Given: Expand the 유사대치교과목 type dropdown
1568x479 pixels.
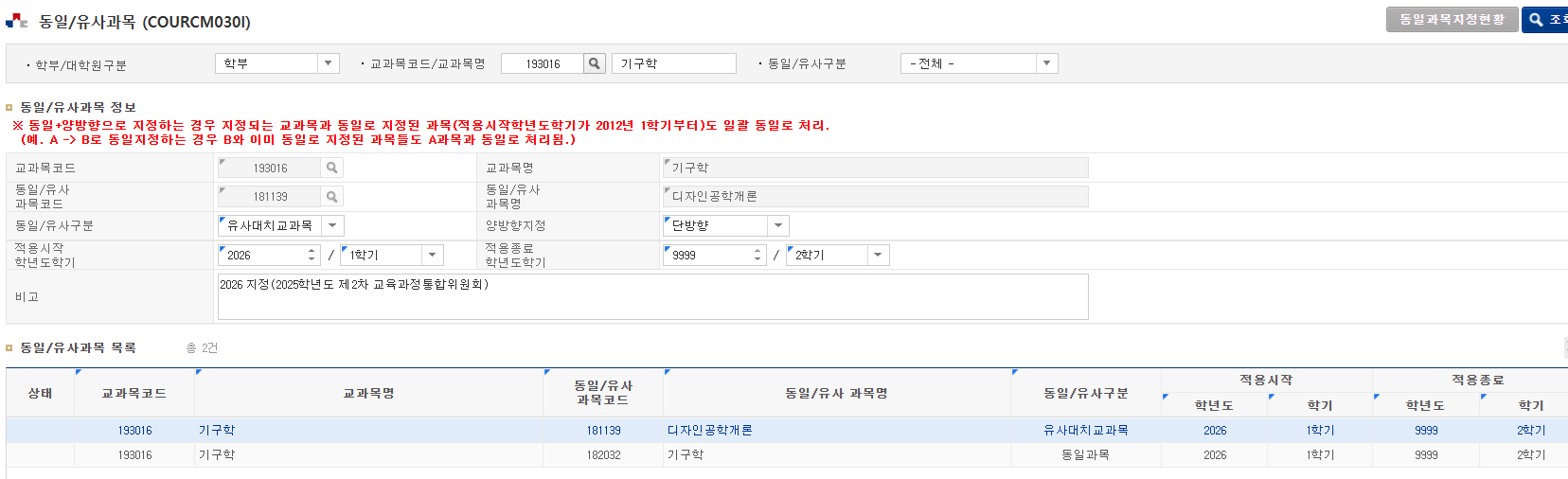Looking at the screenshot, I should (332, 226).
